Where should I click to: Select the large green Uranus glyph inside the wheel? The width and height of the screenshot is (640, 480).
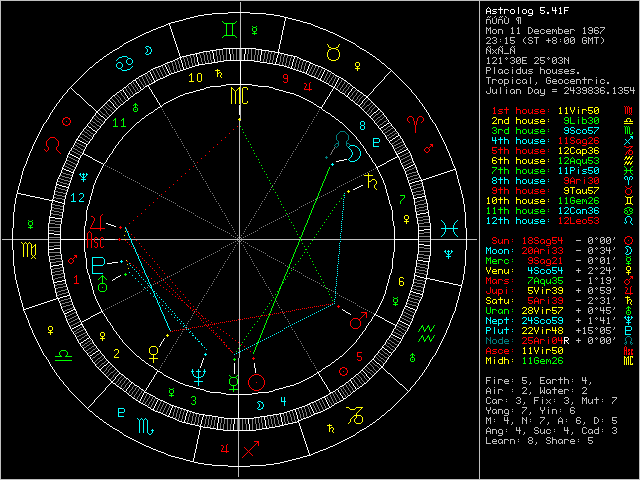[103, 283]
